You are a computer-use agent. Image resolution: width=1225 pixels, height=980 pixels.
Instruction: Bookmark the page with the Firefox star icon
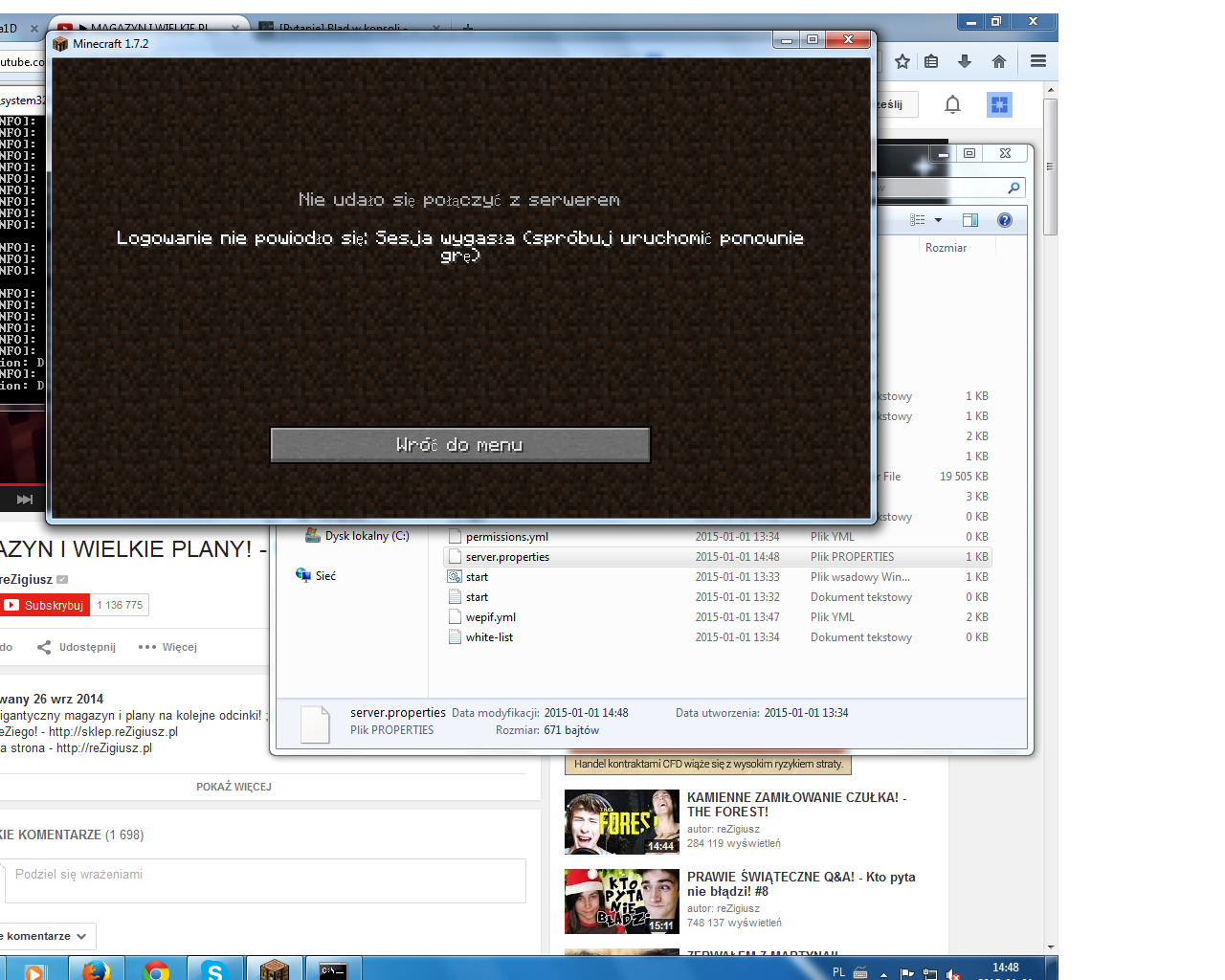(x=902, y=61)
